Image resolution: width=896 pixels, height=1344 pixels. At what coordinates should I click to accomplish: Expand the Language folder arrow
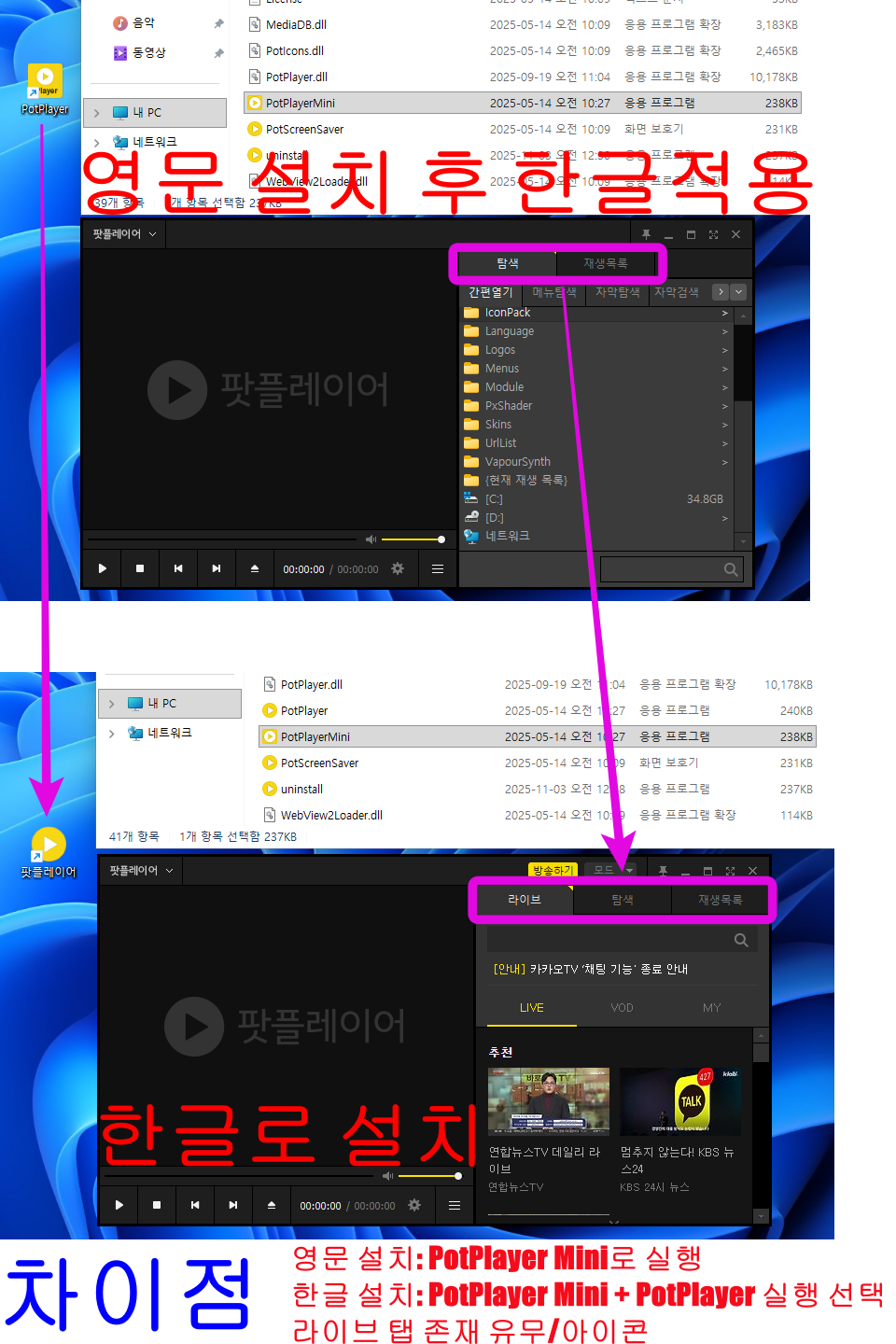coord(724,331)
